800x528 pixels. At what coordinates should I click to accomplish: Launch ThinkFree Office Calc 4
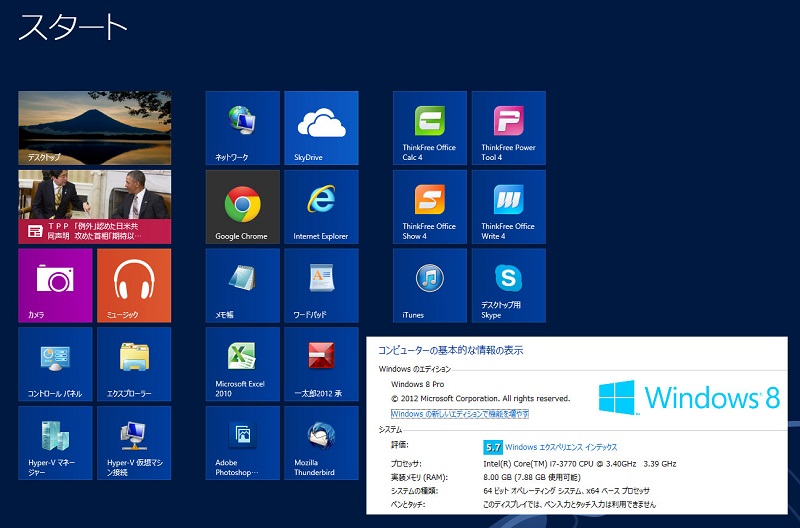430,128
